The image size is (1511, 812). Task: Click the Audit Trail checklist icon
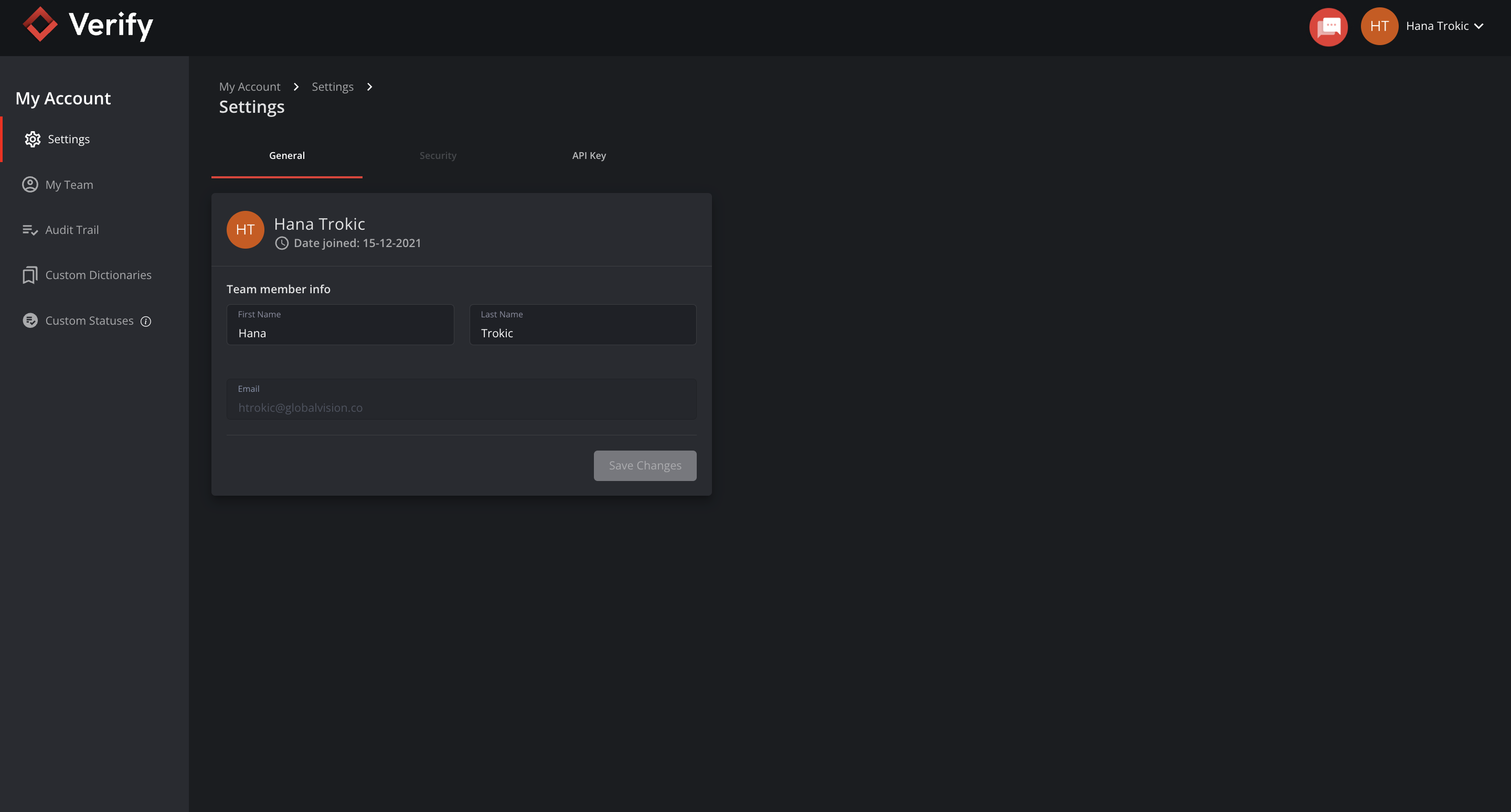(30, 230)
